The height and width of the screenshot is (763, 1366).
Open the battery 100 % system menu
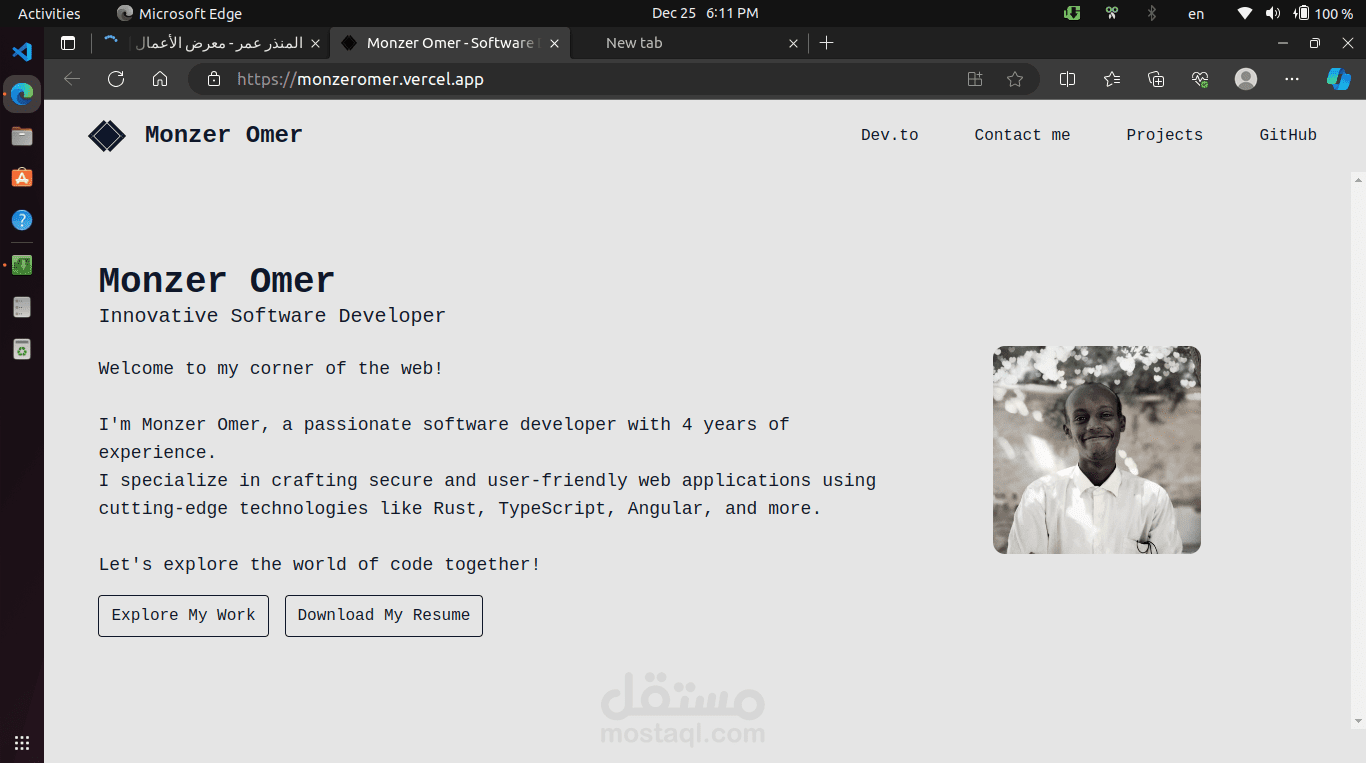click(x=1323, y=13)
